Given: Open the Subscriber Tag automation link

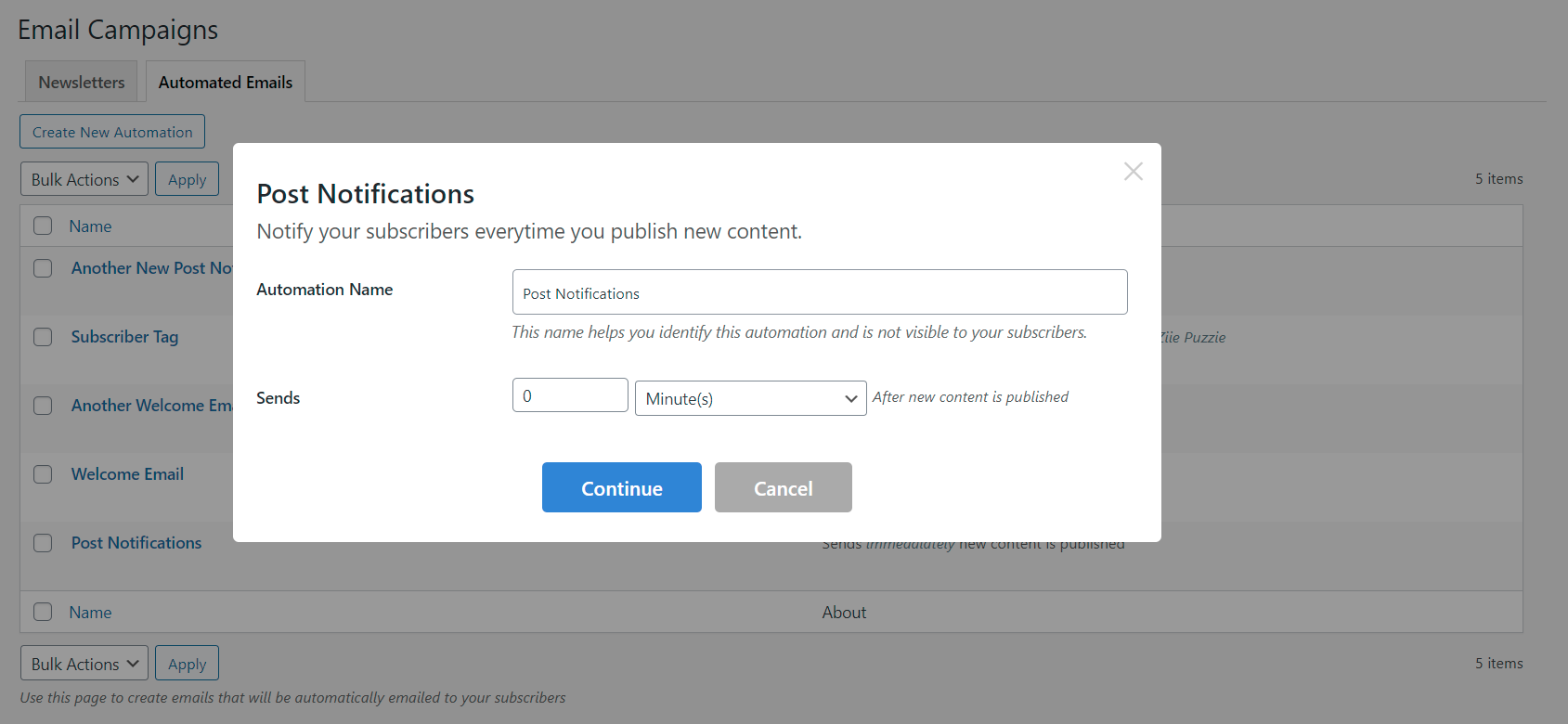Looking at the screenshot, I should 124,337.
